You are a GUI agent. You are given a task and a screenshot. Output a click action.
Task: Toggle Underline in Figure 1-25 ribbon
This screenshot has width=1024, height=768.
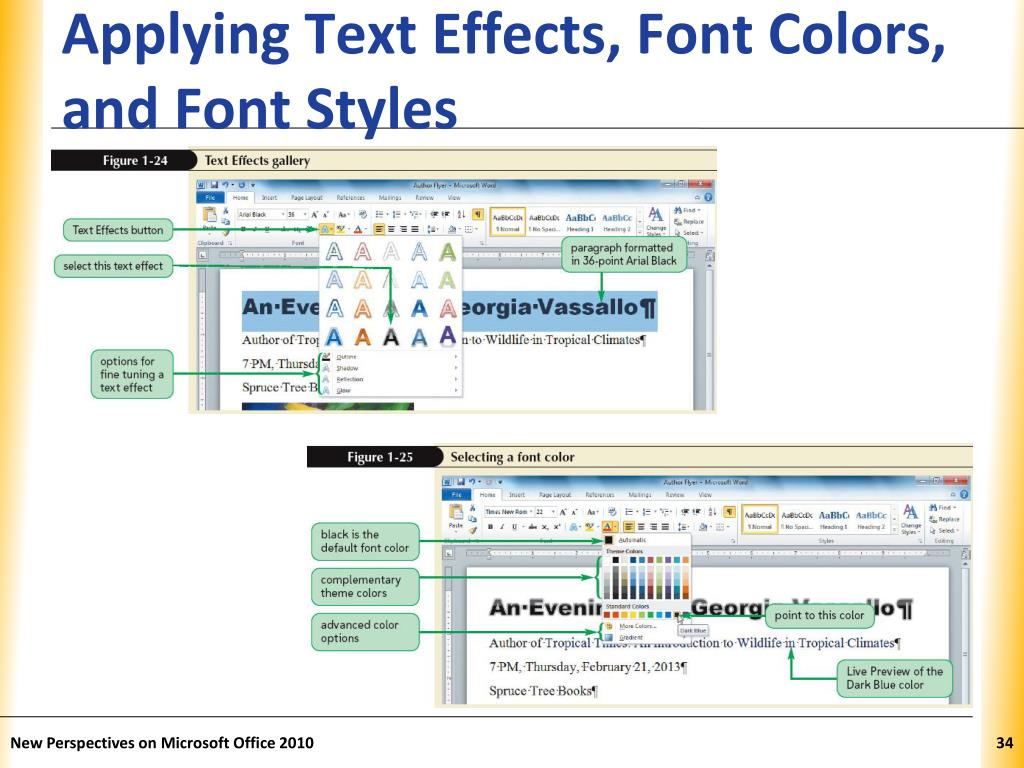pos(515,527)
